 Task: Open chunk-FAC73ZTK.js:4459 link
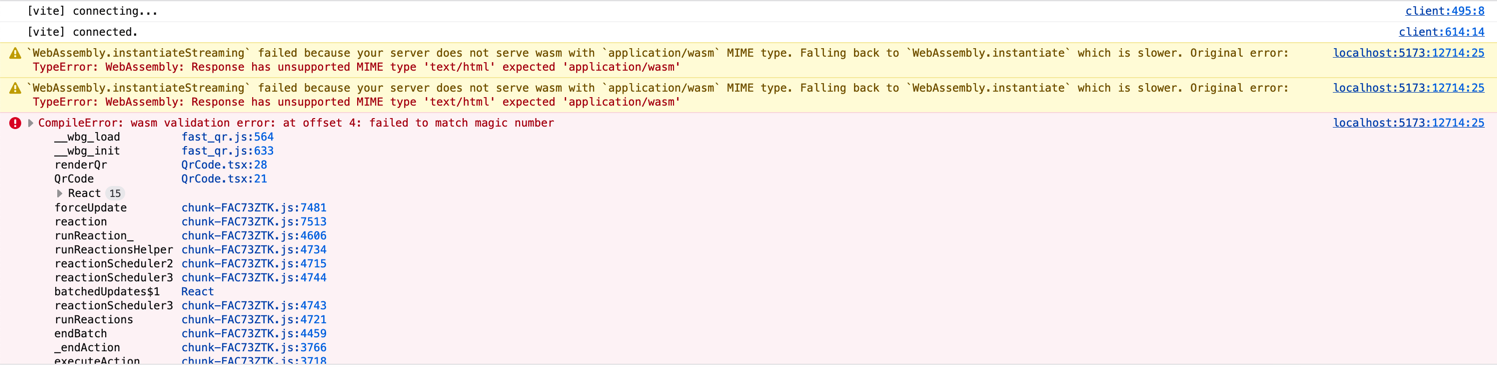coord(254,333)
